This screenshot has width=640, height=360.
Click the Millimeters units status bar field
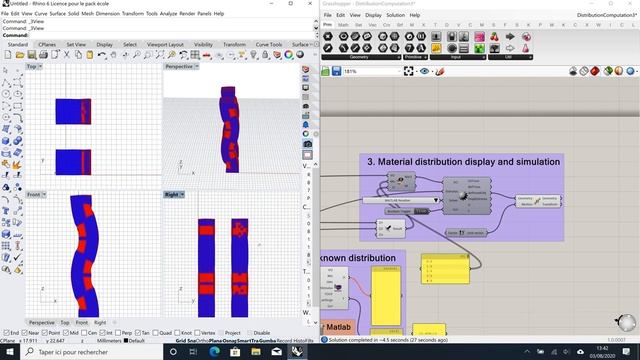pyautogui.click(x=109, y=340)
